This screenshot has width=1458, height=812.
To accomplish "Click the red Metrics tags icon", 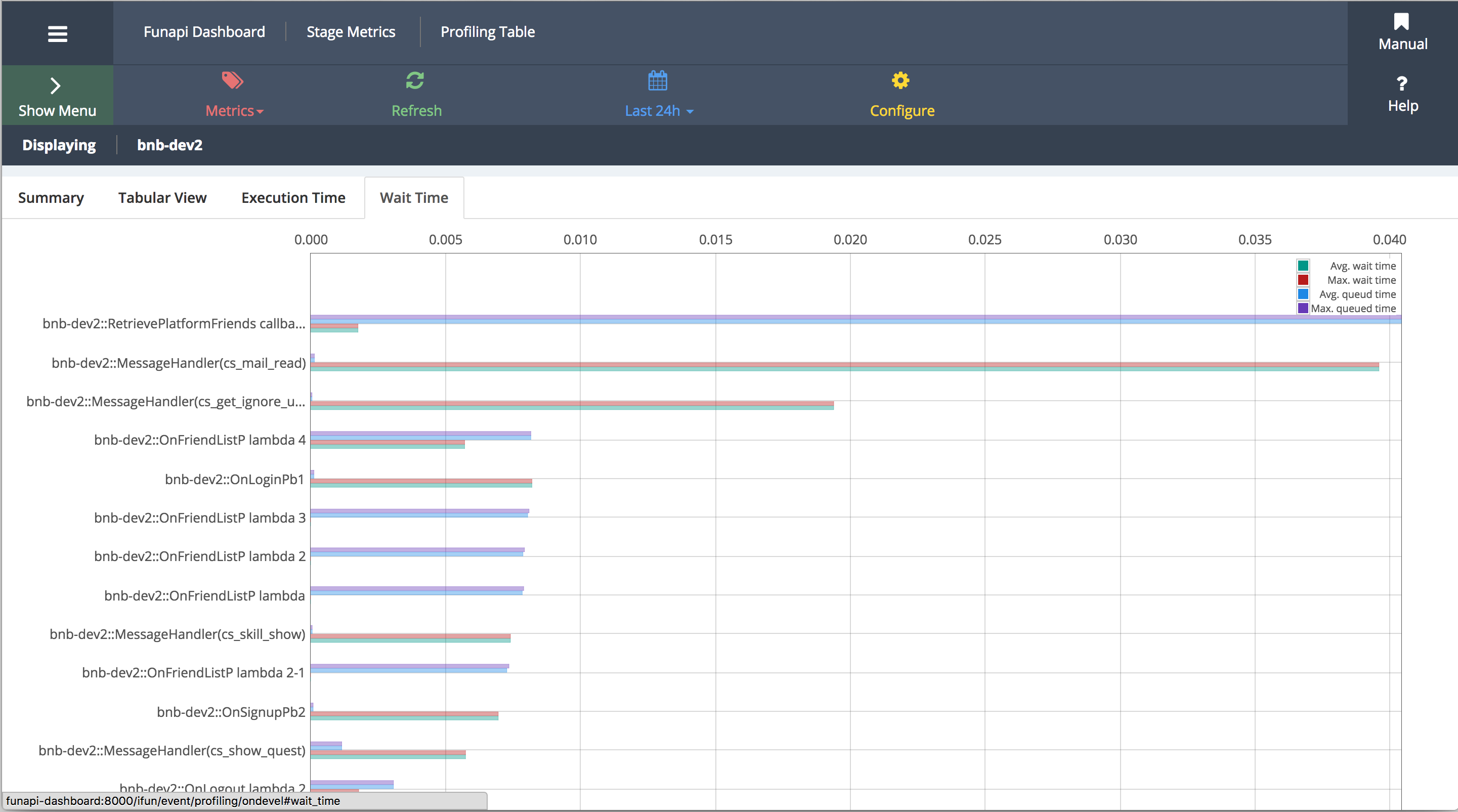I will click(232, 80).
